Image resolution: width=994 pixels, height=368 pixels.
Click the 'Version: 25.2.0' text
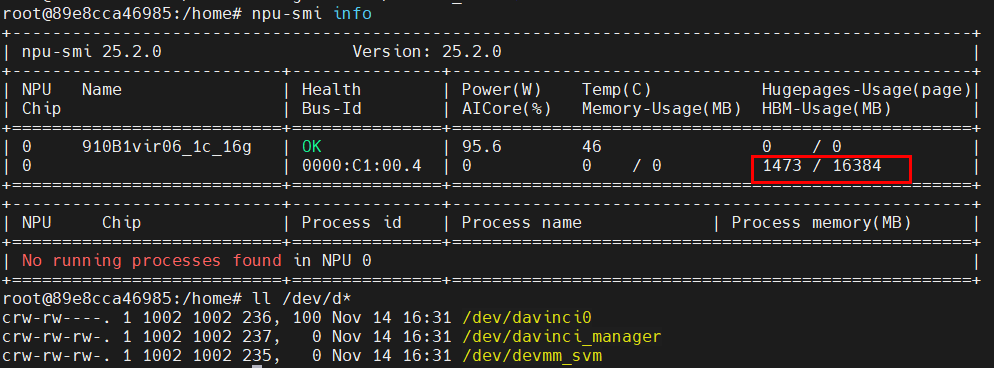point(427,51)
